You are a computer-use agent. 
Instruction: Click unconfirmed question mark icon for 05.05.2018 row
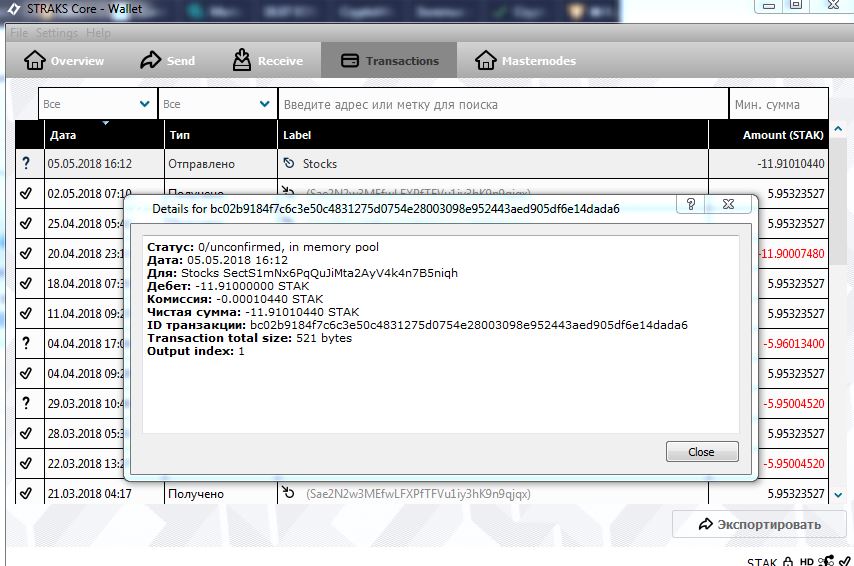coord(26,163)
